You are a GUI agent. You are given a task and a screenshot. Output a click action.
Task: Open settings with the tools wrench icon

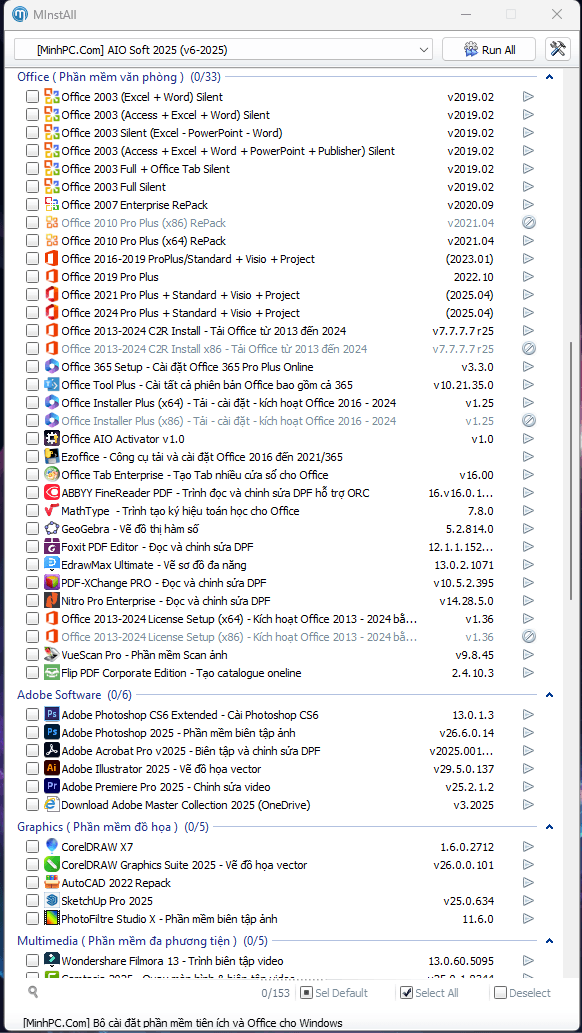coord(558,49)
